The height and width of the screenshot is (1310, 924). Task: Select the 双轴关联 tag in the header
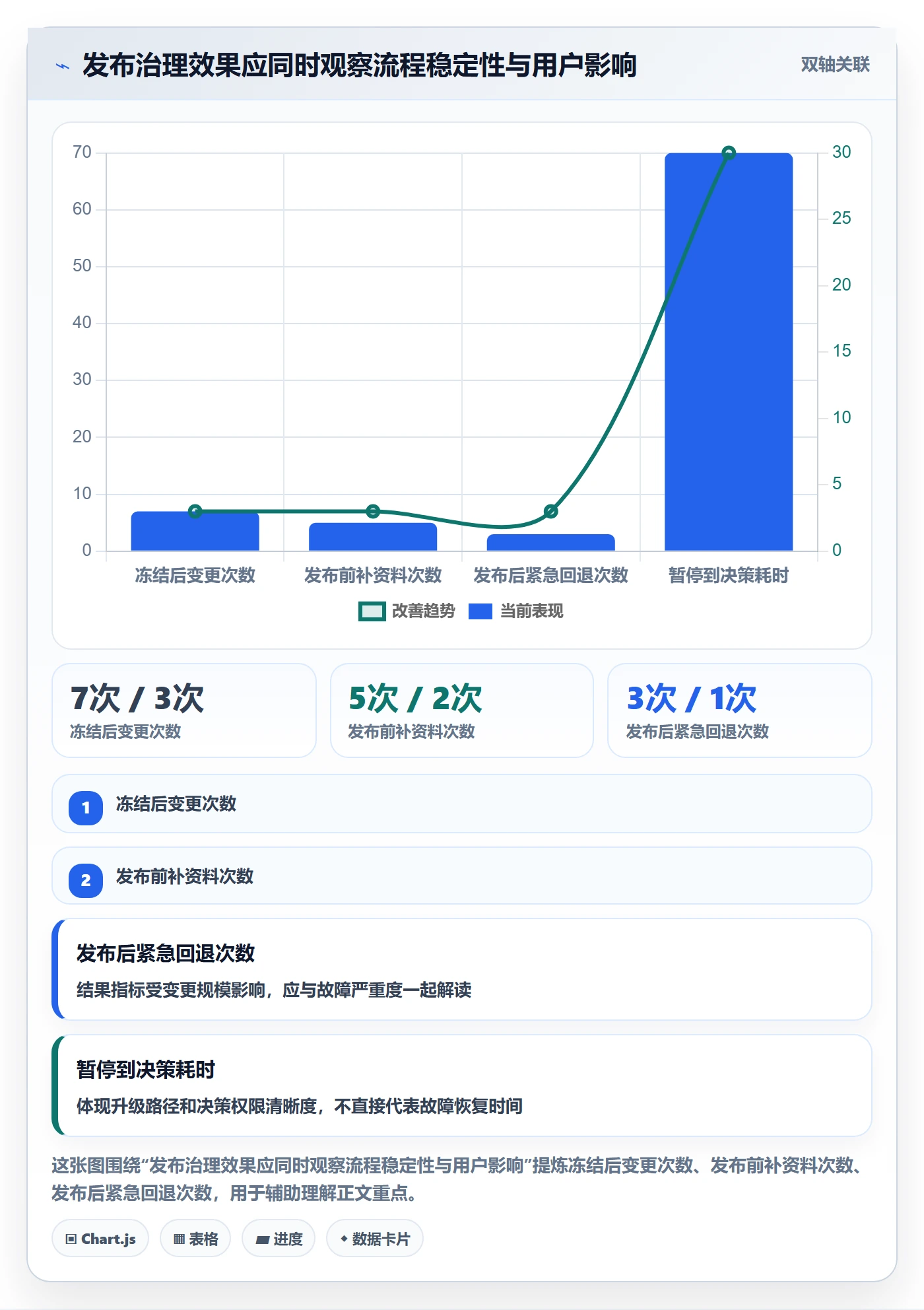[x=835, y=65]
